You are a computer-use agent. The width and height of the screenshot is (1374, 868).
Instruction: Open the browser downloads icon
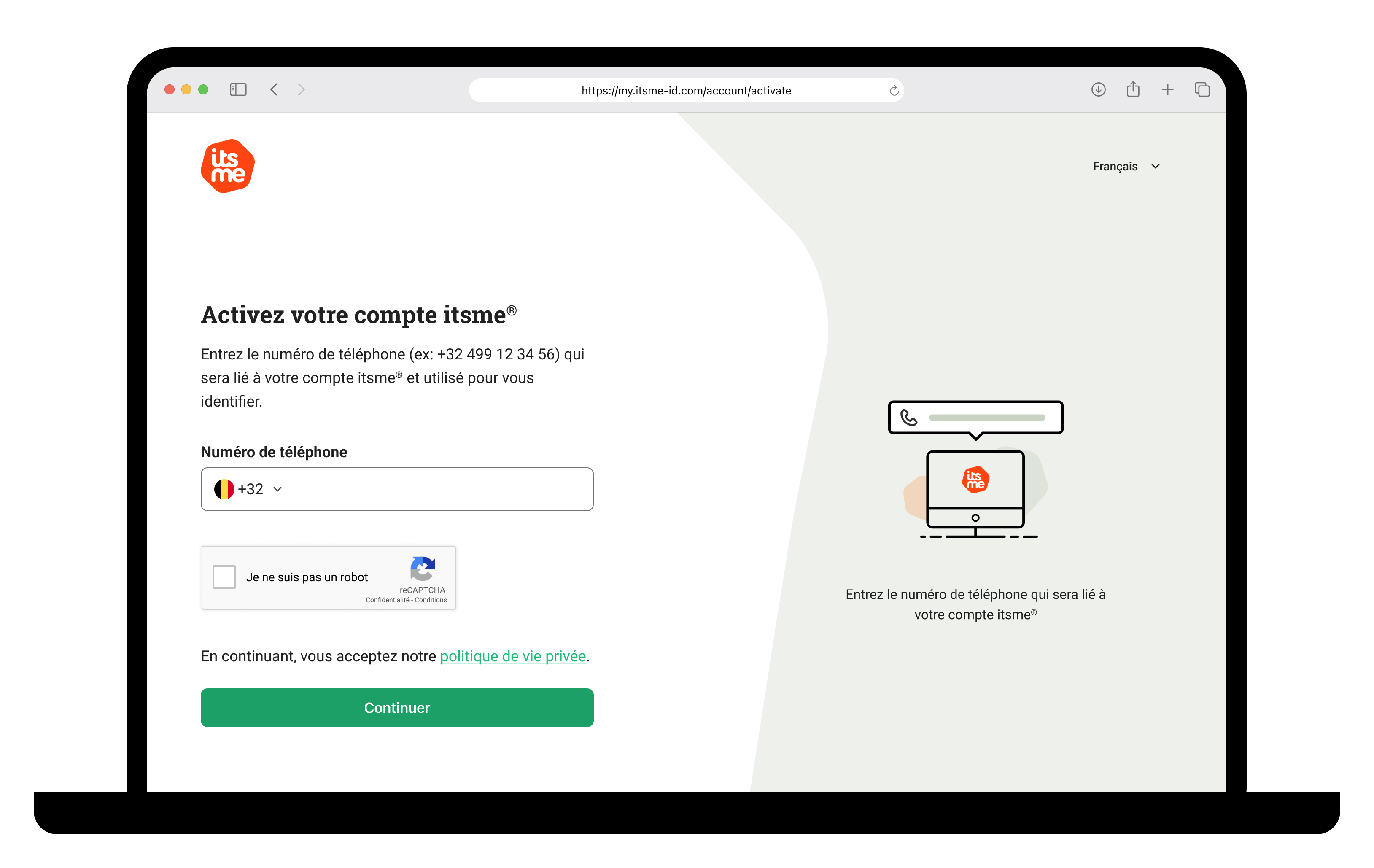coord(1099,89)
